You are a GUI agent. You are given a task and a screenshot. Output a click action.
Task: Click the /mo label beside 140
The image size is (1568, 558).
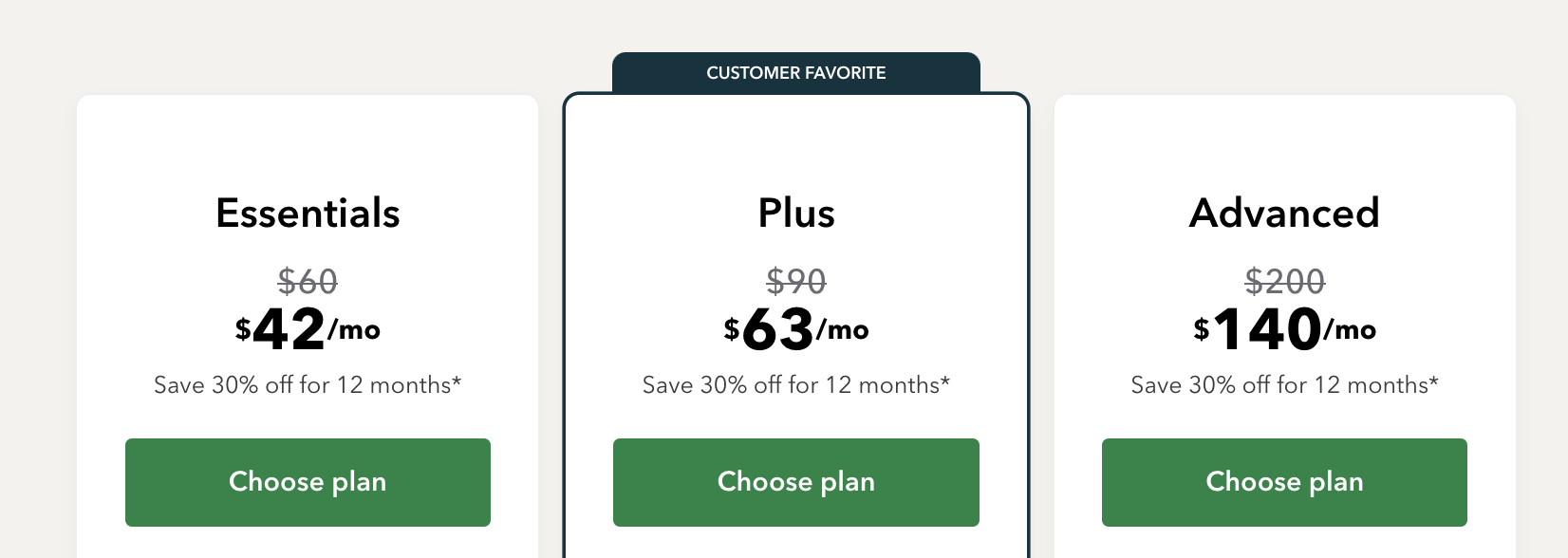coord(1350,330)
